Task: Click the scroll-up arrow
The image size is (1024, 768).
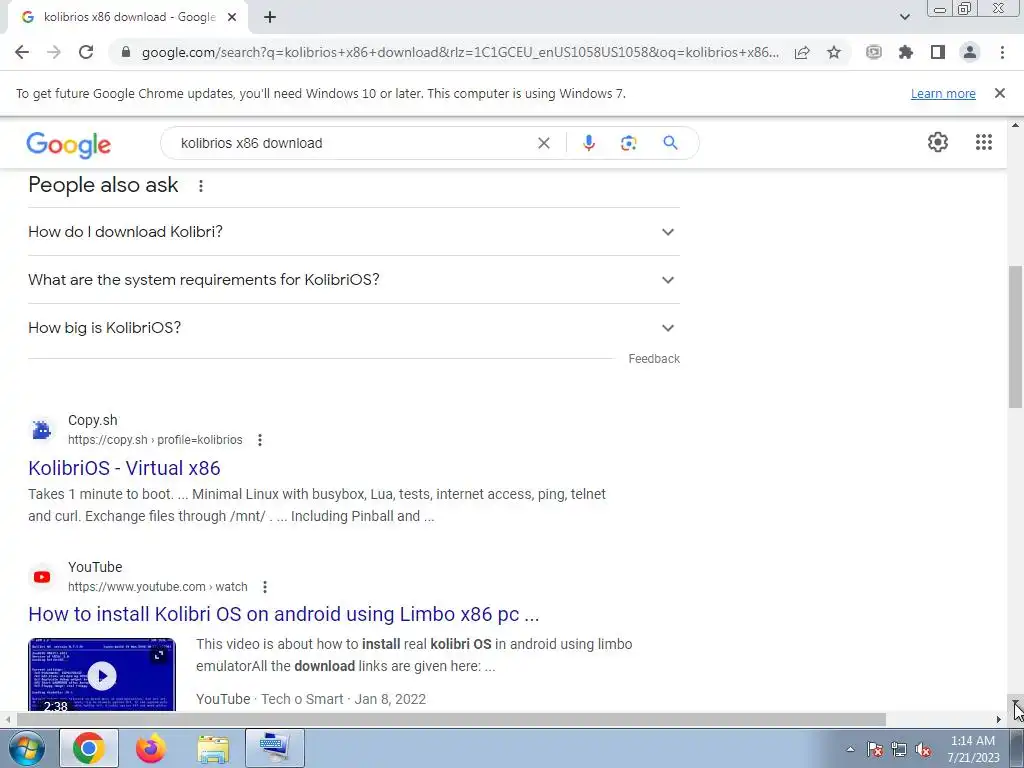Action: [1016, 125]
